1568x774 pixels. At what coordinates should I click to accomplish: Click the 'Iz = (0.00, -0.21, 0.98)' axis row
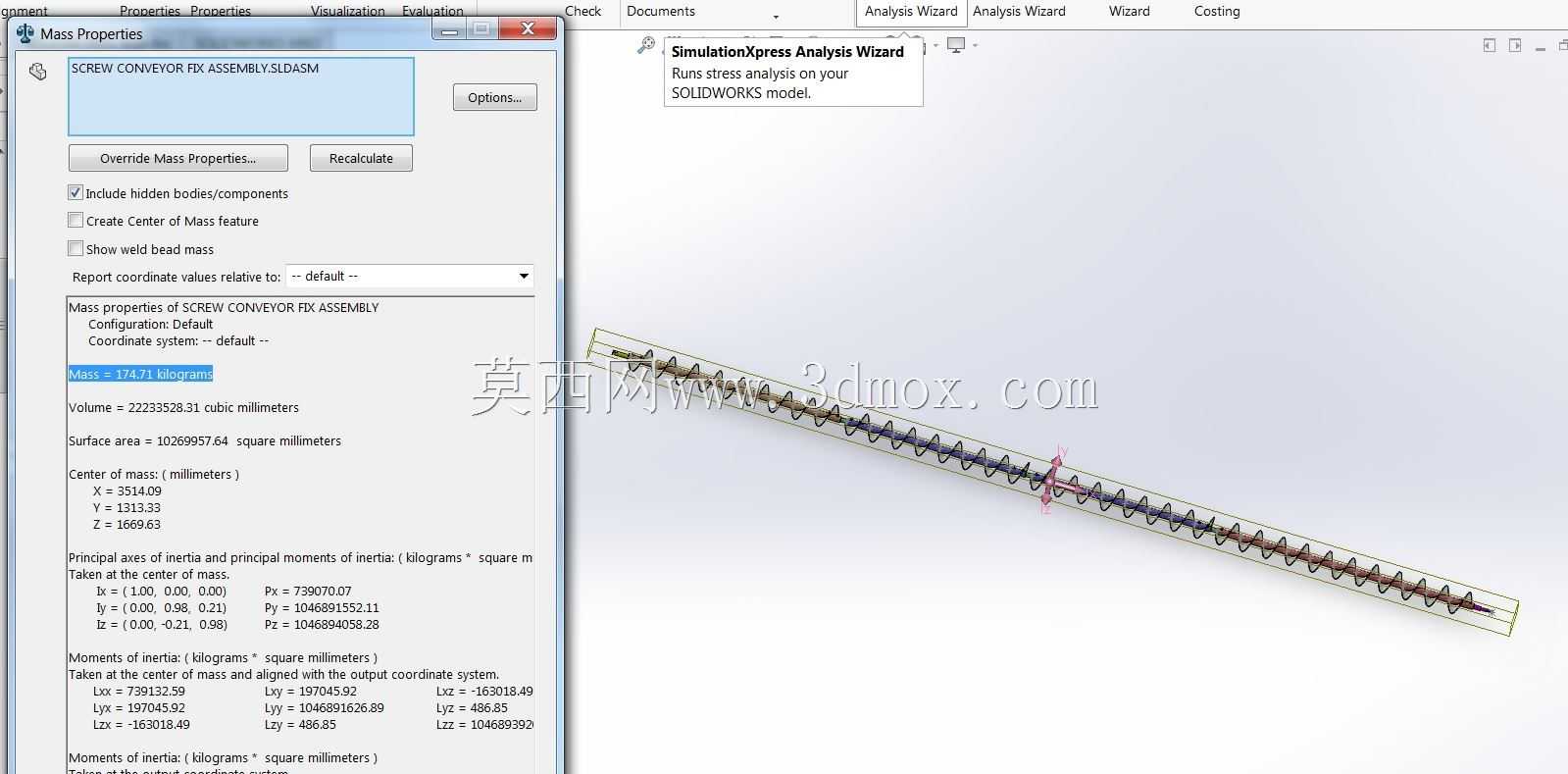click(162, 624)
